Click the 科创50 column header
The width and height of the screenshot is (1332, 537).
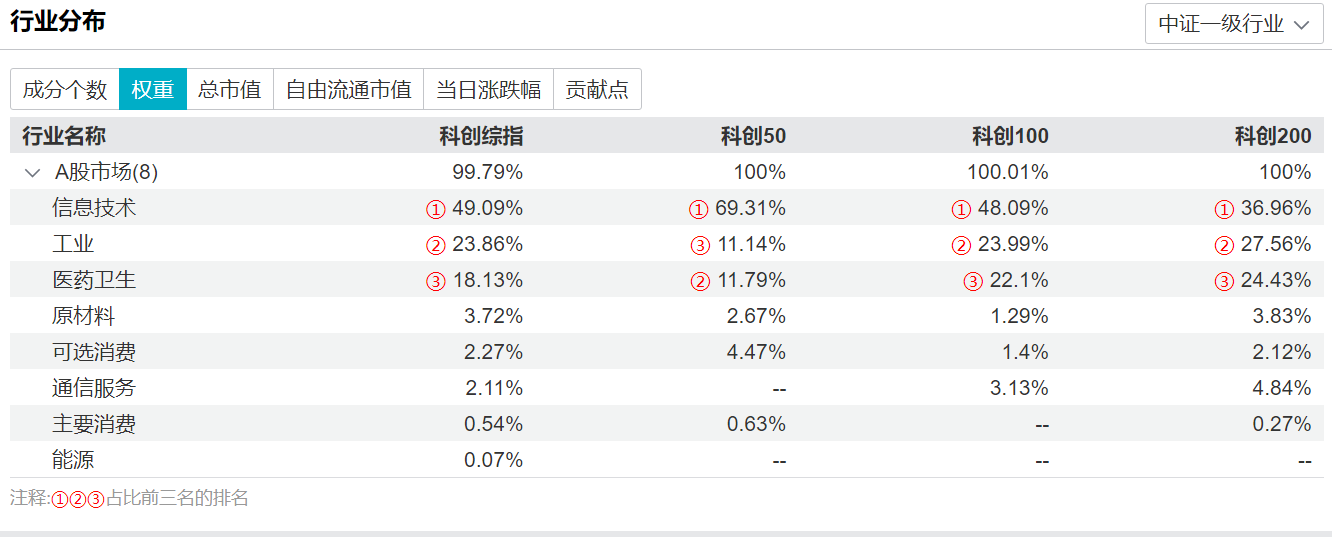[x=753, y=136]
